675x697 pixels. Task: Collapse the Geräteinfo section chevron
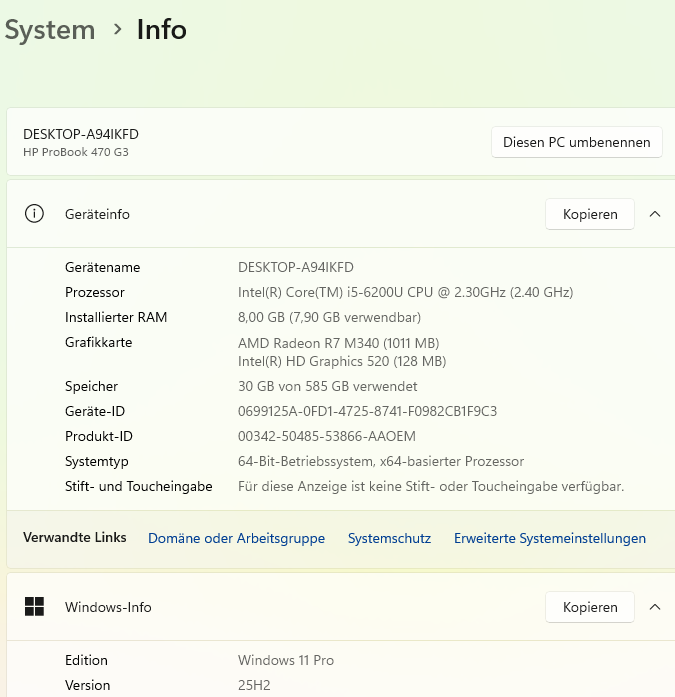point(655,214)
